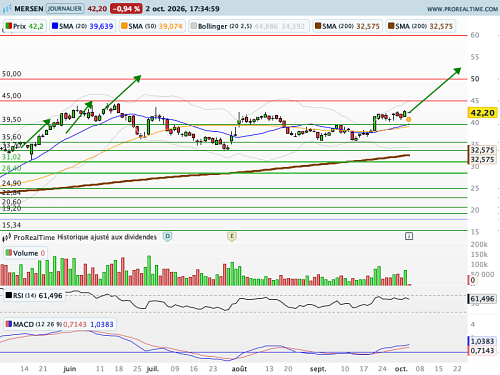Click the 15,34 level label

(x=12, y=225)
